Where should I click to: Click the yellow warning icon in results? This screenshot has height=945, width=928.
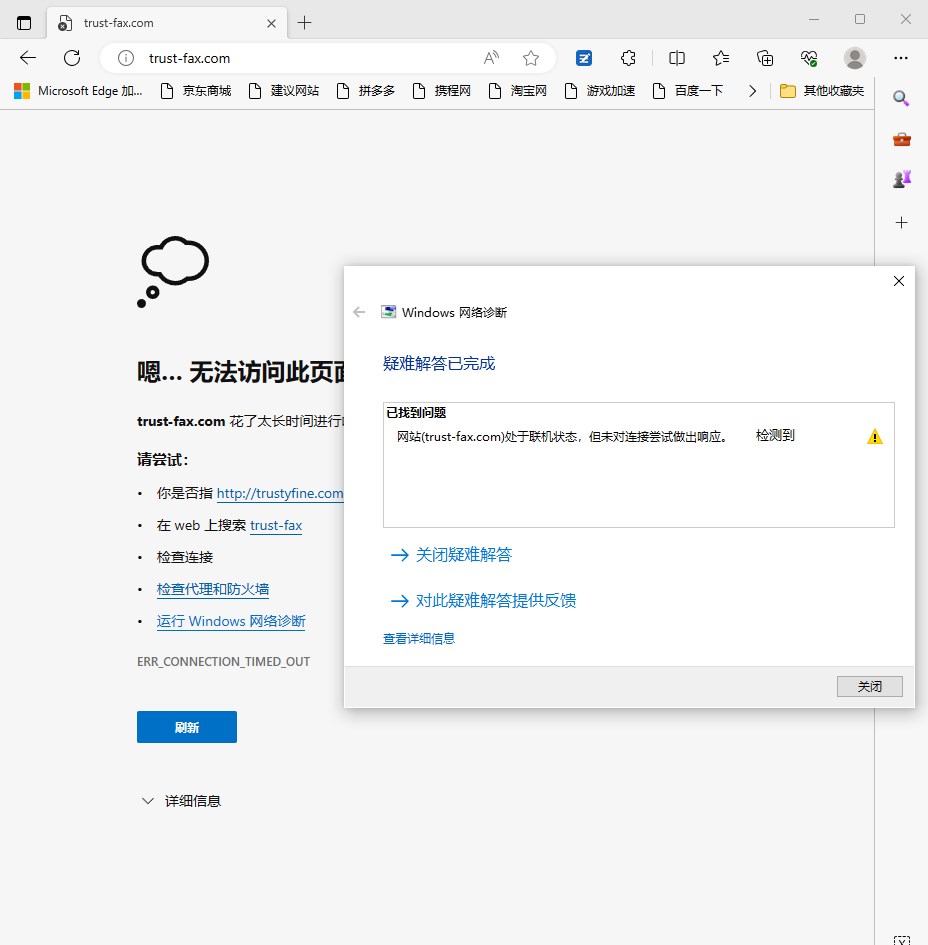(x=874, y=436)
